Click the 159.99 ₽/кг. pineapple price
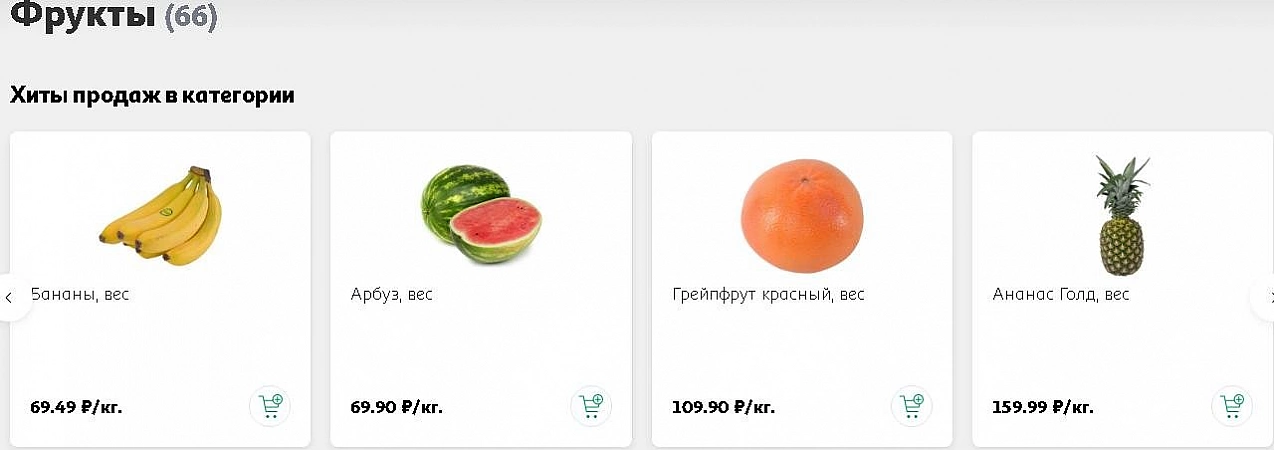This screenshot has height=450, width=1274. (1042, 407)
